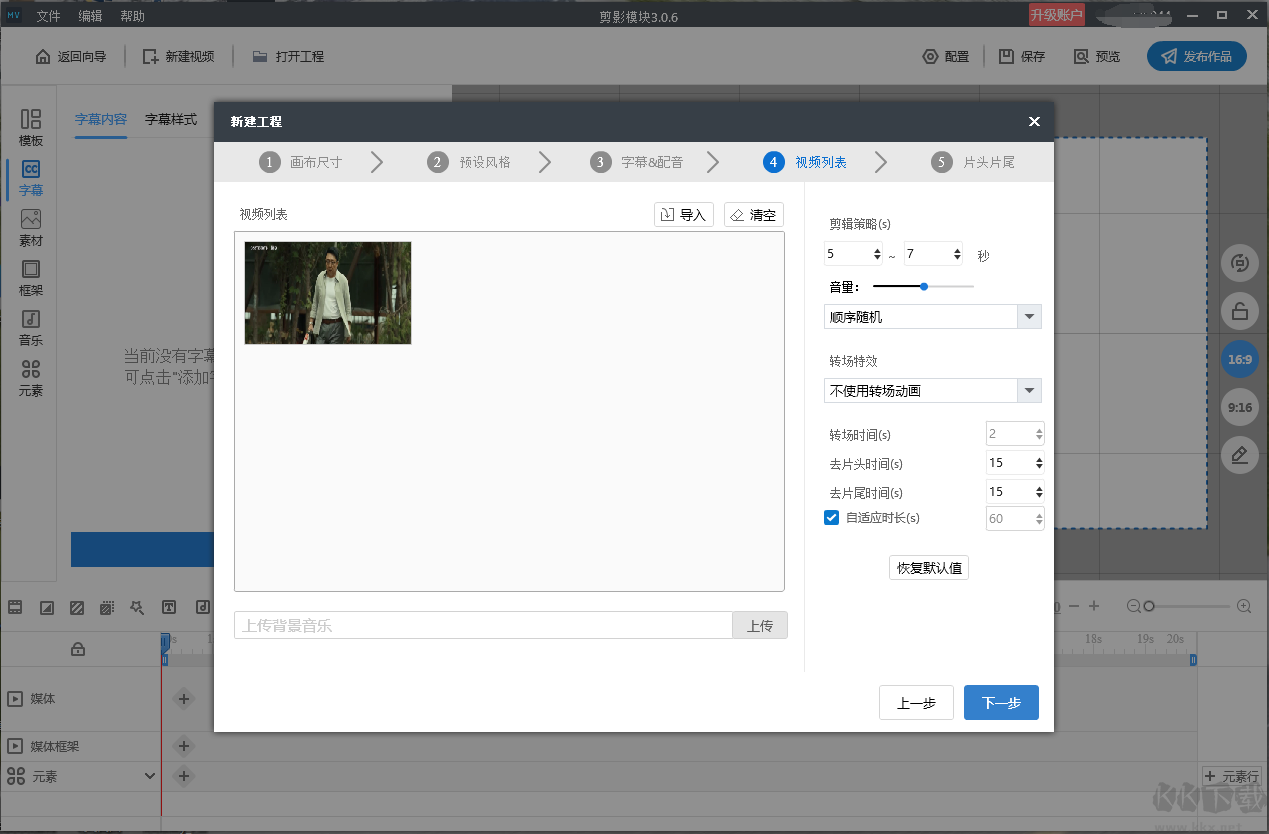The image size is (1269, 834).
Task: Expand the 顺序随机 dropdown
Action: [x=1029, y=317]
